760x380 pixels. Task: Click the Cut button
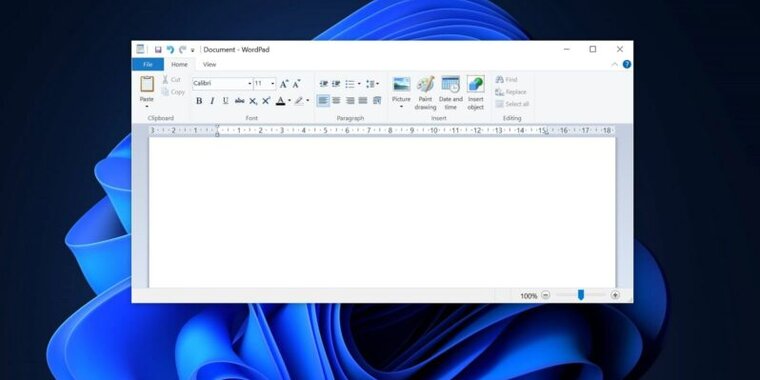pos(171,80)
